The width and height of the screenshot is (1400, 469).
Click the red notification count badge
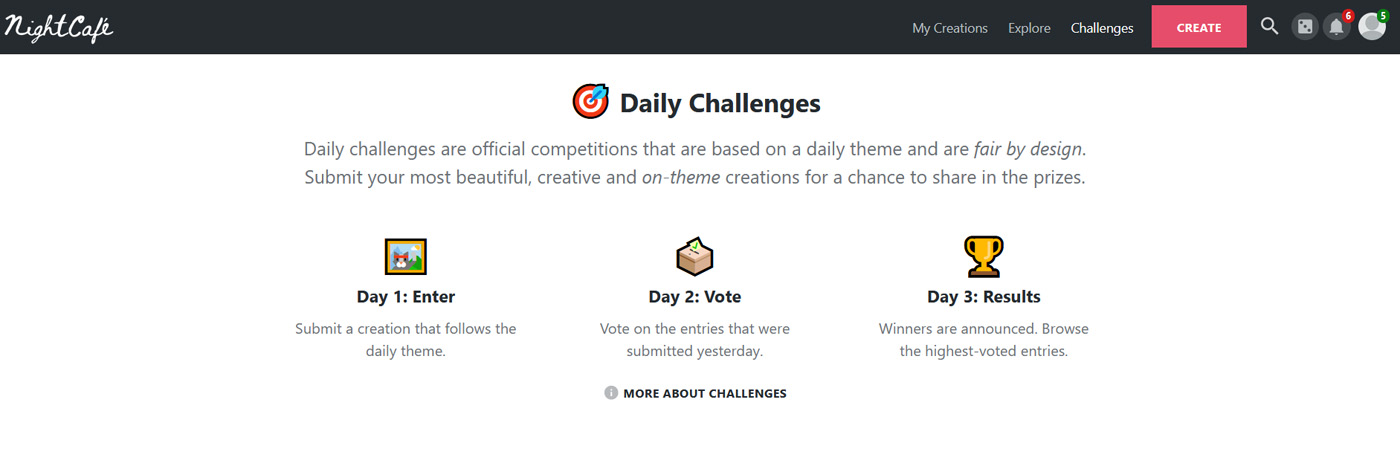coord(1348,16)
